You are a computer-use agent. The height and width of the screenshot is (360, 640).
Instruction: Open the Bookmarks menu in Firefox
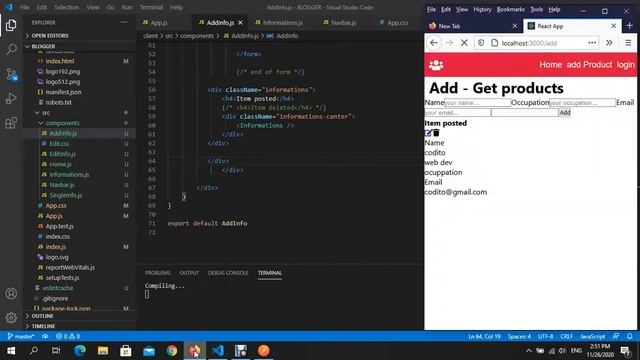[x=510, y=9]
